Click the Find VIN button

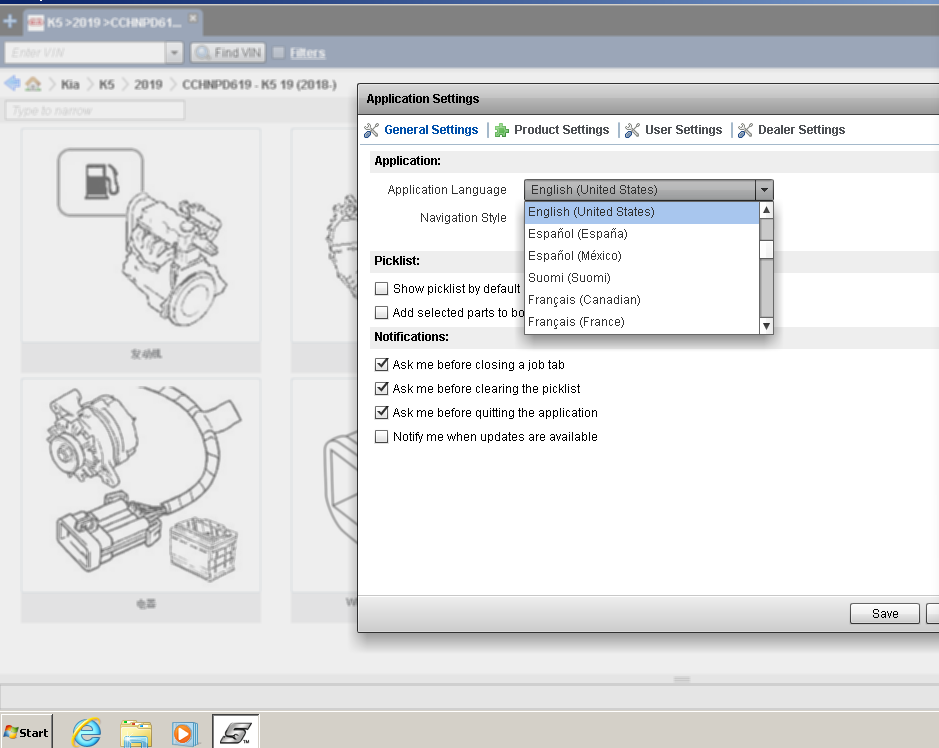pyautogui.click(x=228, y=53)
